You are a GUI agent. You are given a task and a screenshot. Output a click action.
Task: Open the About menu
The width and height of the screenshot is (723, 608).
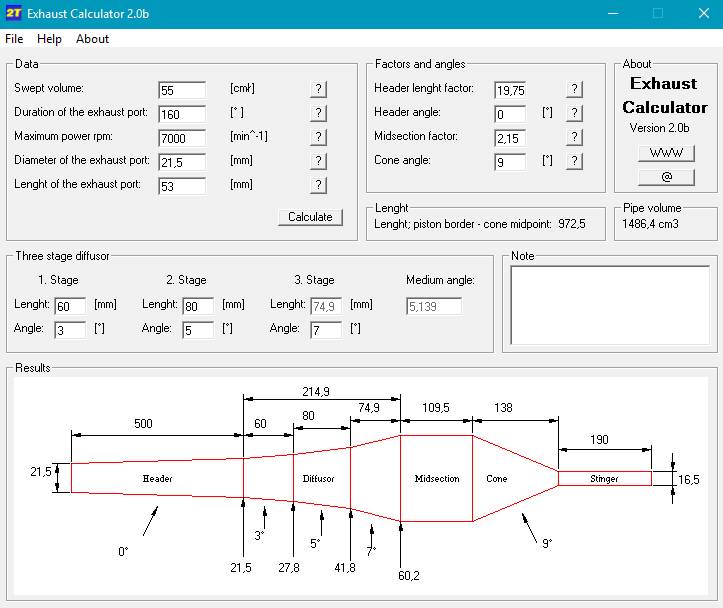92,39
